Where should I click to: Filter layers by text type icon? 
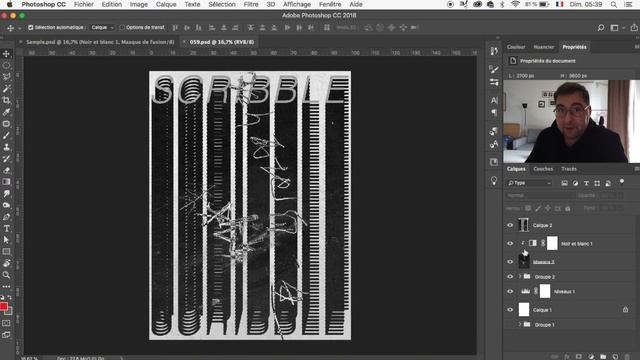click(586, 183)
